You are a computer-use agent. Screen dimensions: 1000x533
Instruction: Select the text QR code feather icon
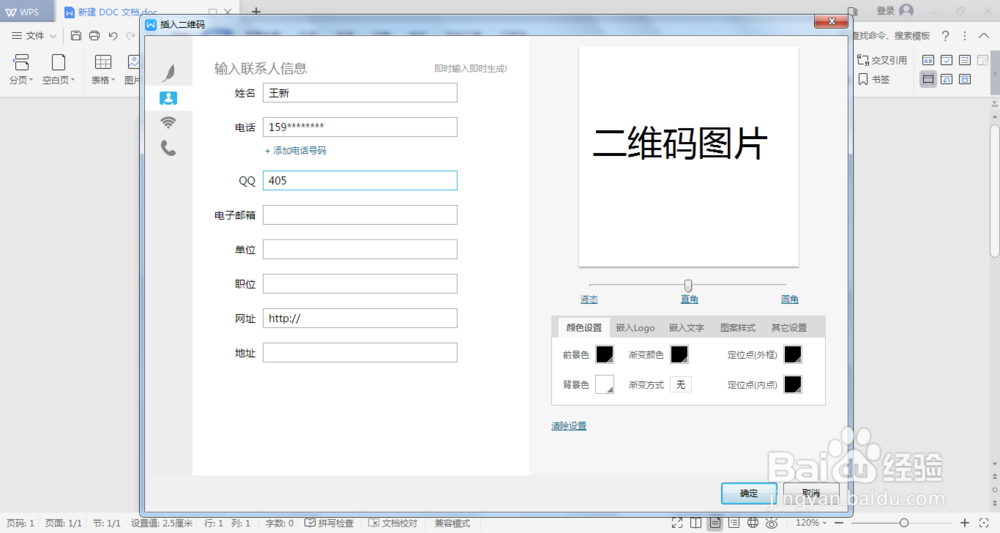[x=168, y=73]
